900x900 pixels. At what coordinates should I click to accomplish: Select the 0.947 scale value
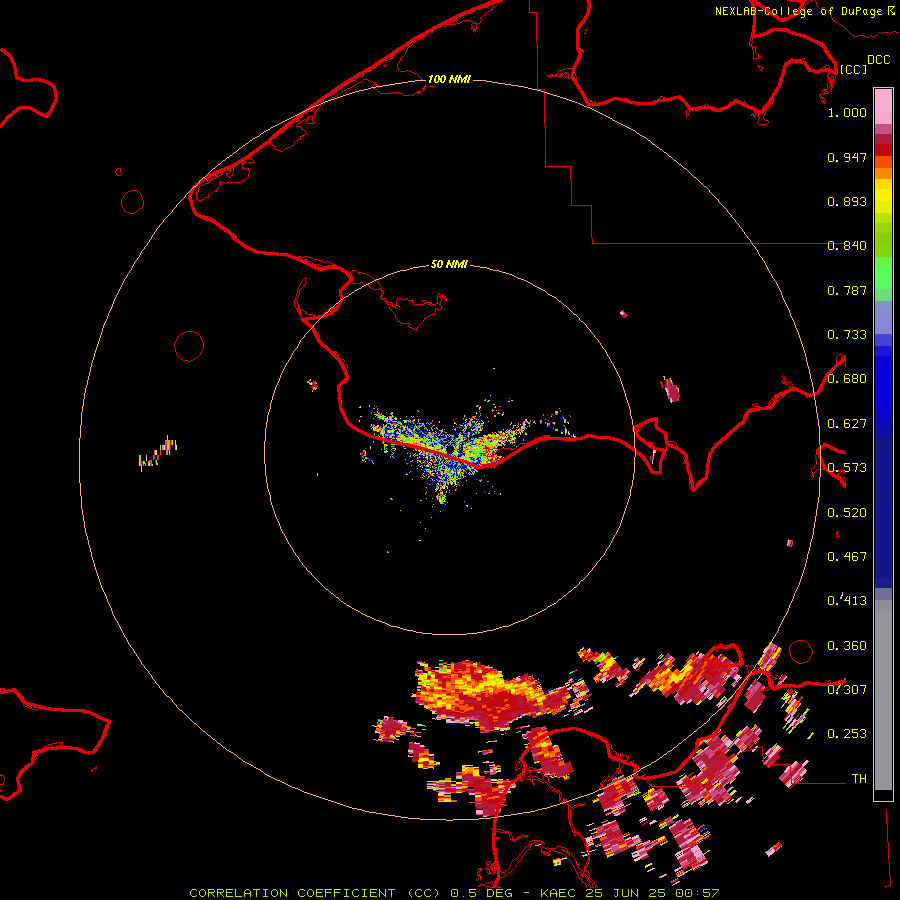tap(847, 157)
